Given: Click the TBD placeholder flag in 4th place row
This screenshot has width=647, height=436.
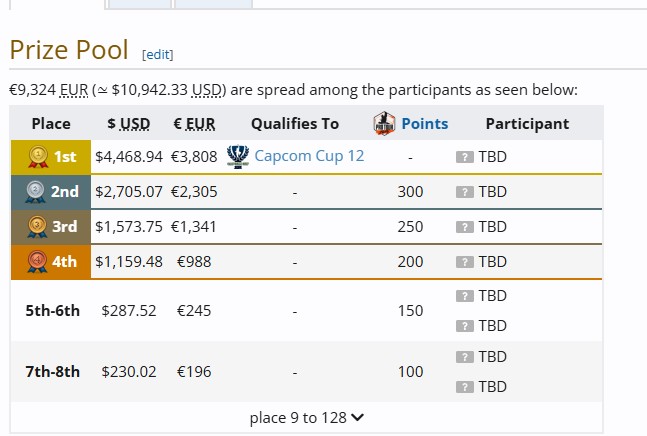Looking at the screenshot, I should click(x=465, y=262).
